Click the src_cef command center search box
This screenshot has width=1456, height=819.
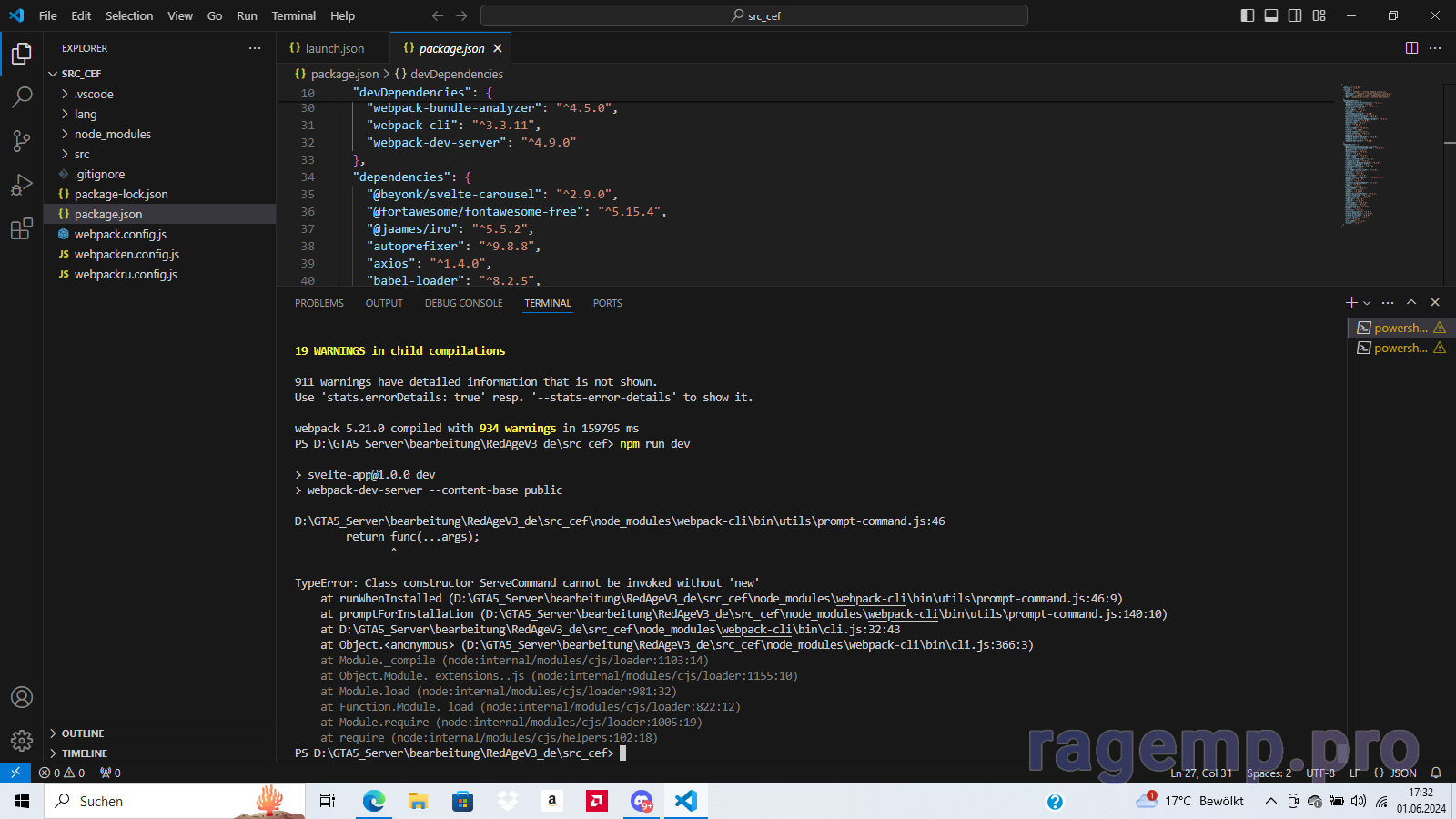point(754,15)
